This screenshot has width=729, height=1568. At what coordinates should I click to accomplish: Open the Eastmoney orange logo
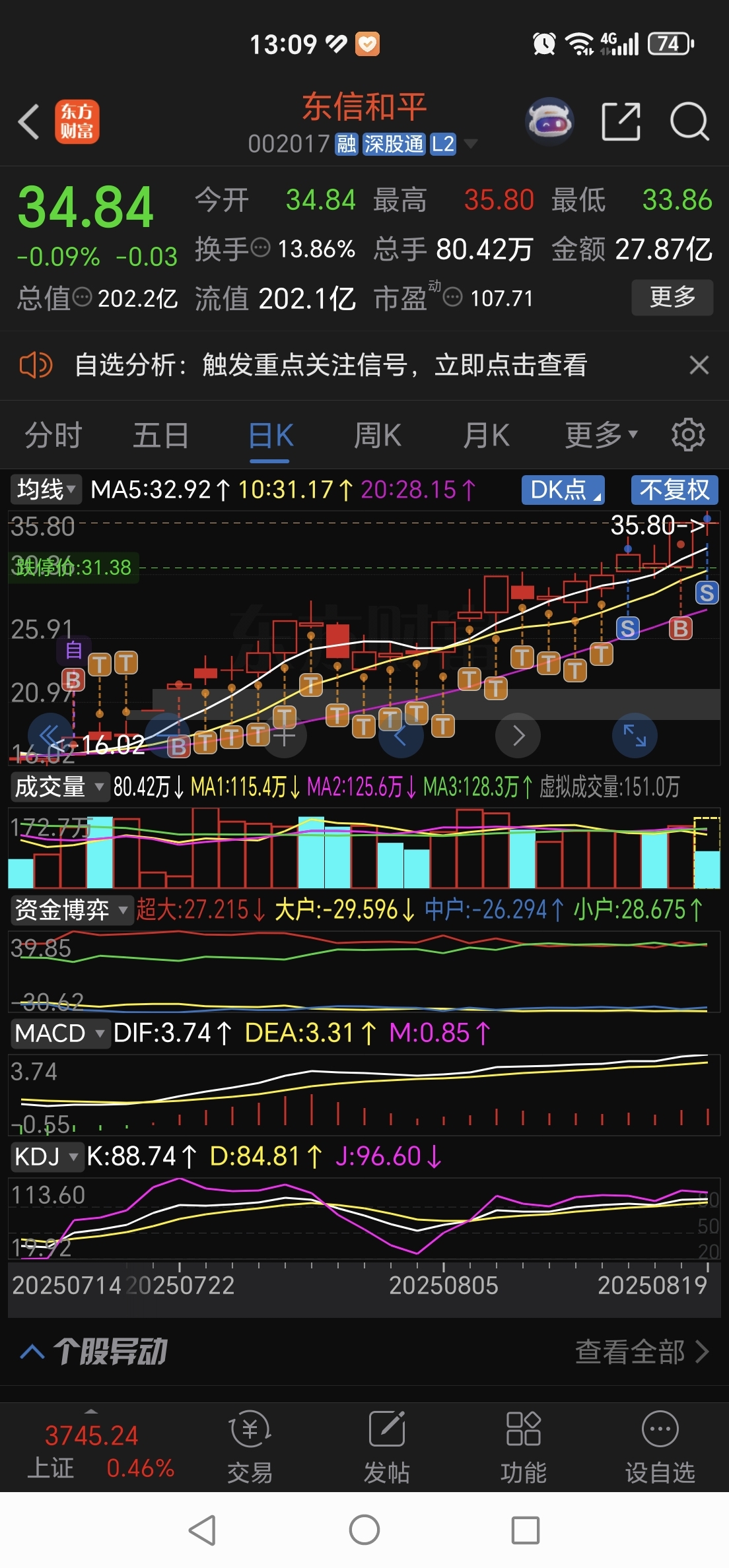point(77,122)
